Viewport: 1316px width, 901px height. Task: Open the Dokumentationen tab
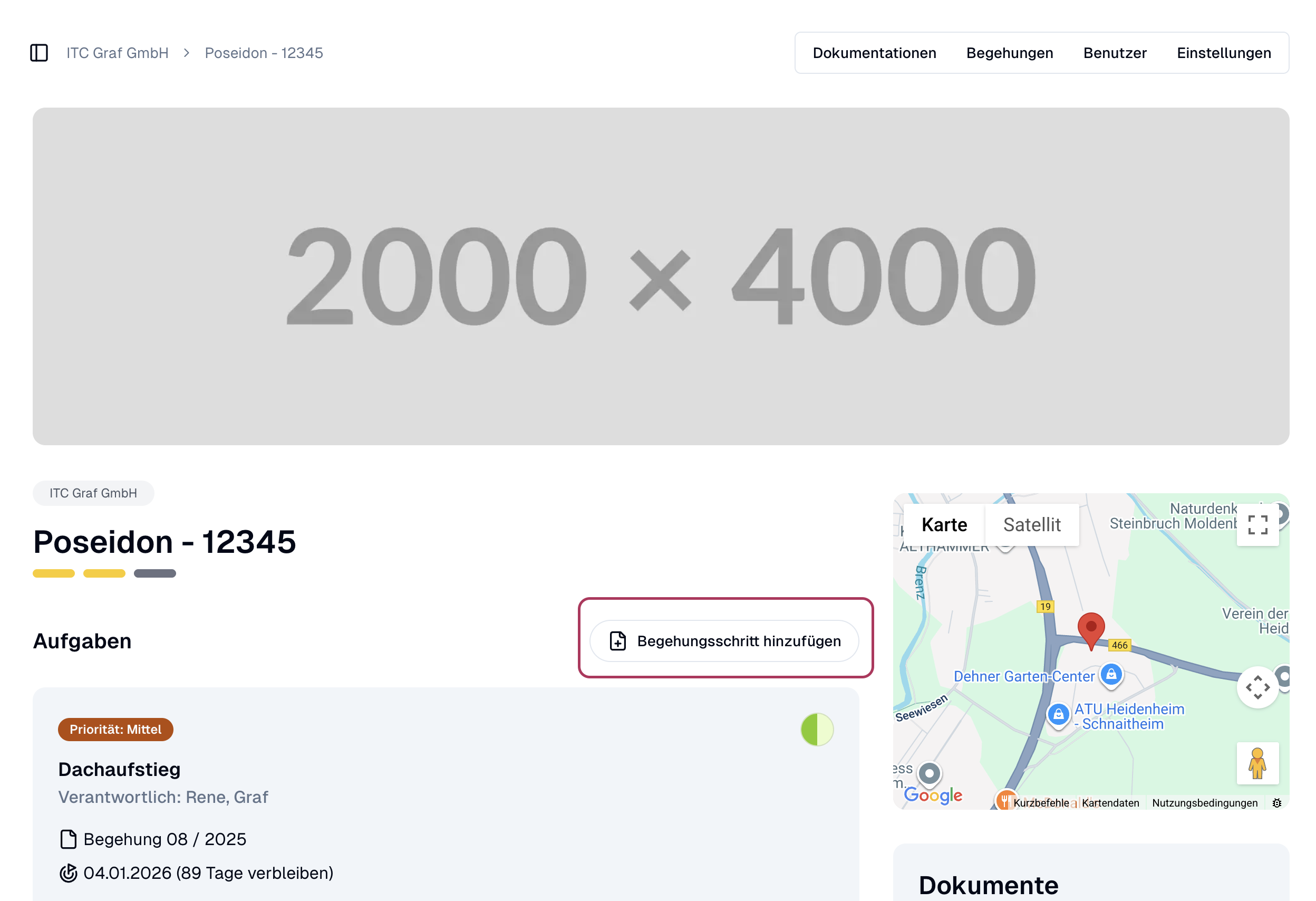(x=874, y=53)
